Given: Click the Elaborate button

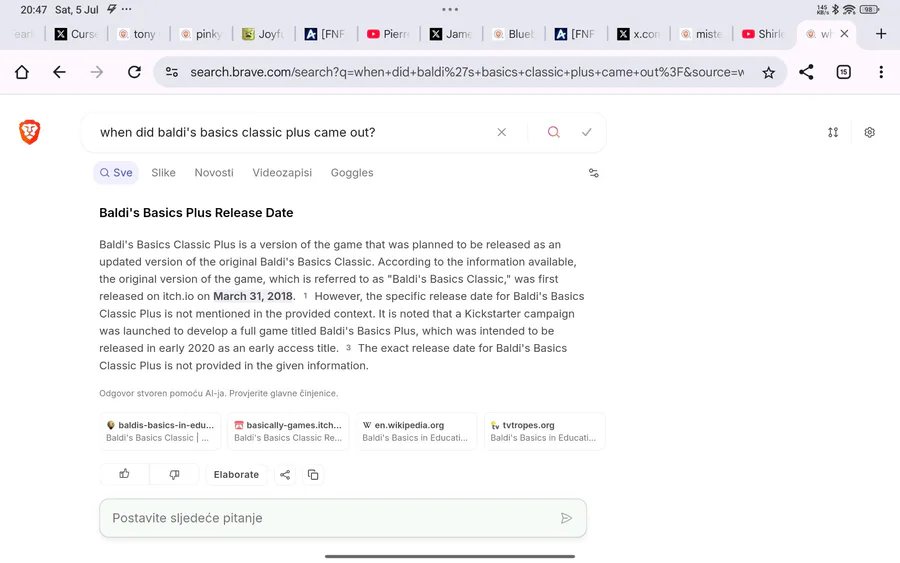Looking at the screenshot, I should [x=236, y=475].
